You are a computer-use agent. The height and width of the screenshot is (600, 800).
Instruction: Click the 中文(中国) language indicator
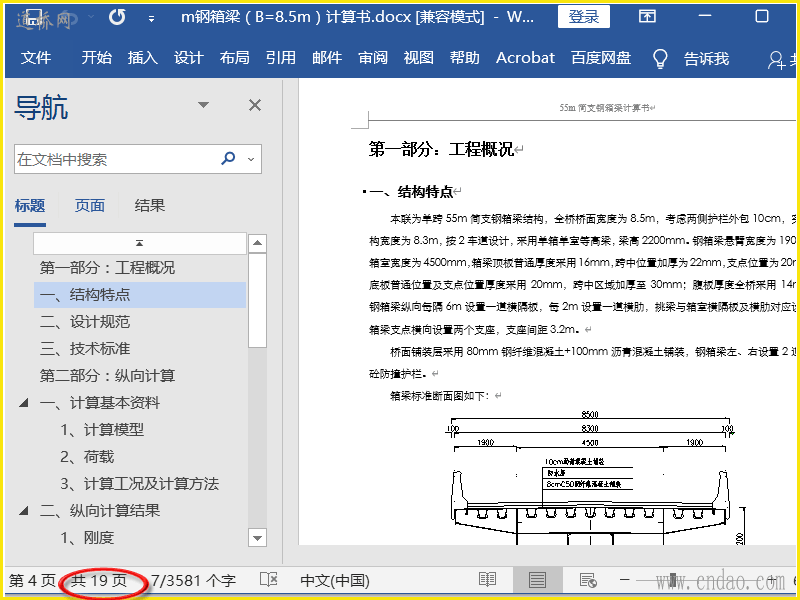click(x=335, y=580)
